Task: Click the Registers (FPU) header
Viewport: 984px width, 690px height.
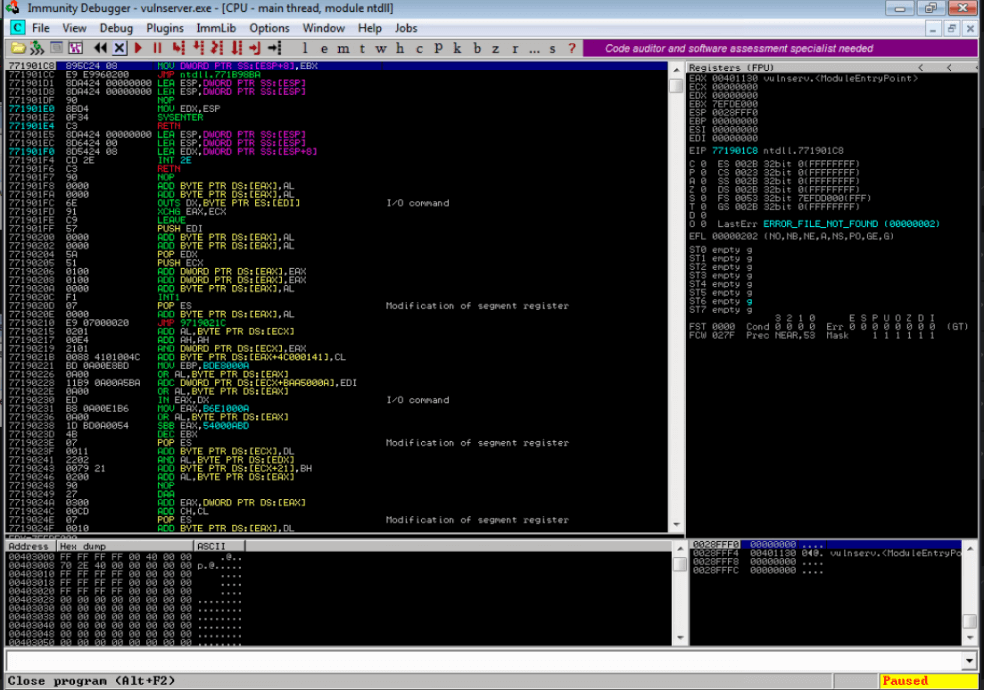Action: (731, 67)
